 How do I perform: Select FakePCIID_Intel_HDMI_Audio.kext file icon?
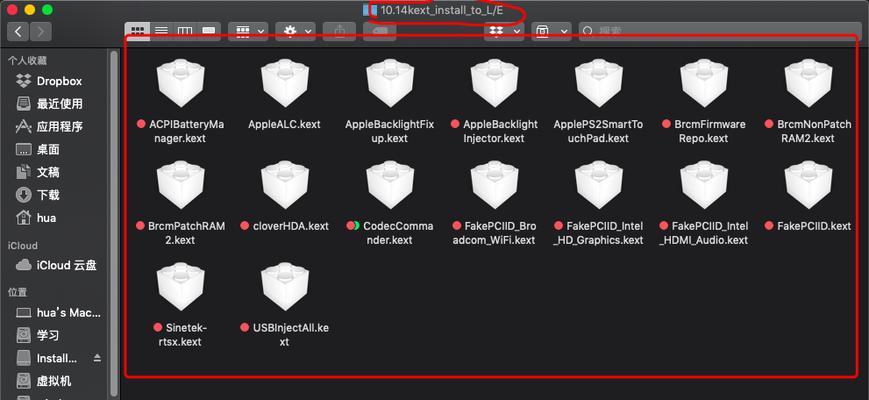point(703,185)
